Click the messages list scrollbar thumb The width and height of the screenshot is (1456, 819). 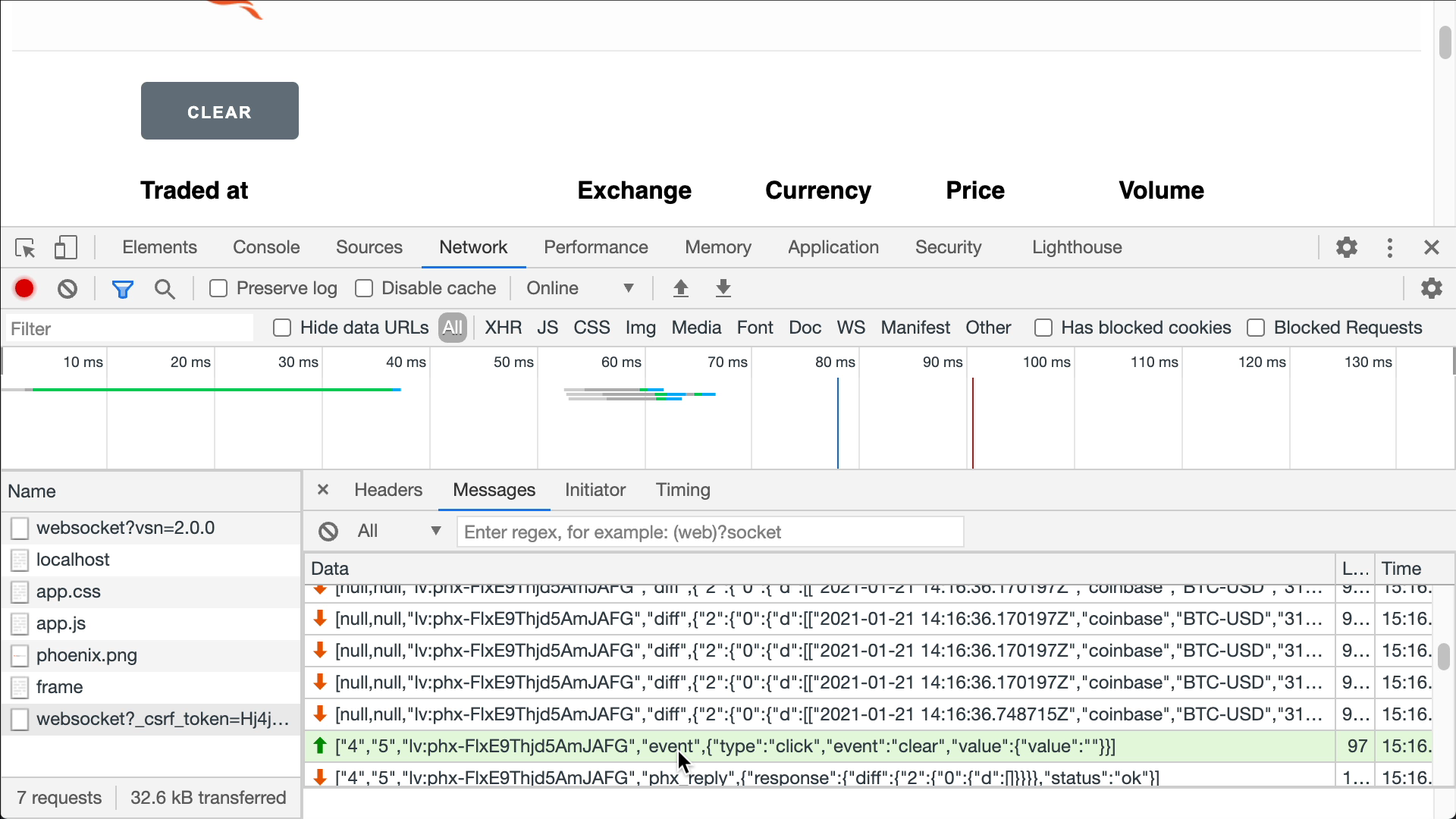[x=1443, y=656]
